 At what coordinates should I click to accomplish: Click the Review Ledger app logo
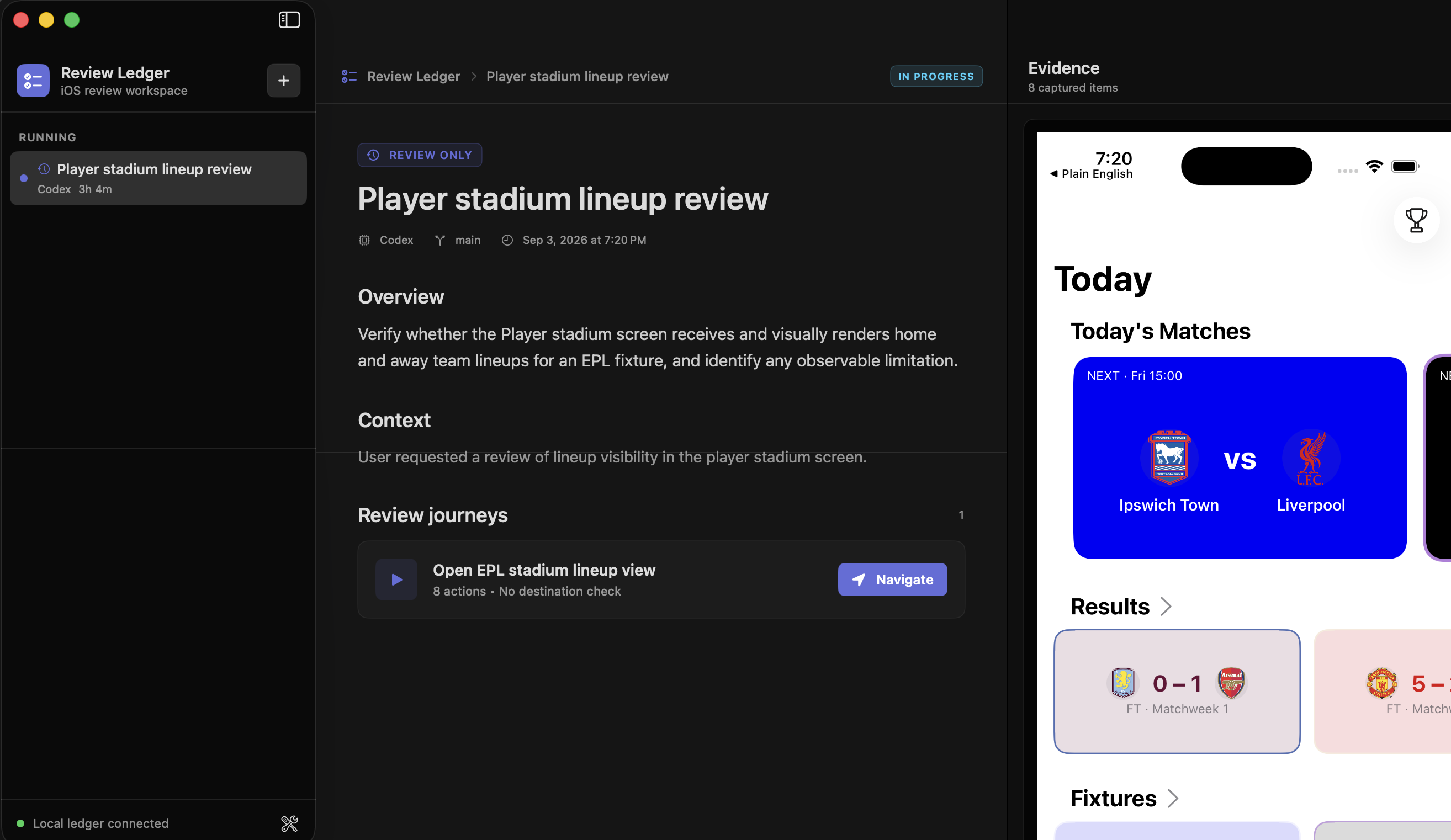pyautogui.click(x=33, y=81)
